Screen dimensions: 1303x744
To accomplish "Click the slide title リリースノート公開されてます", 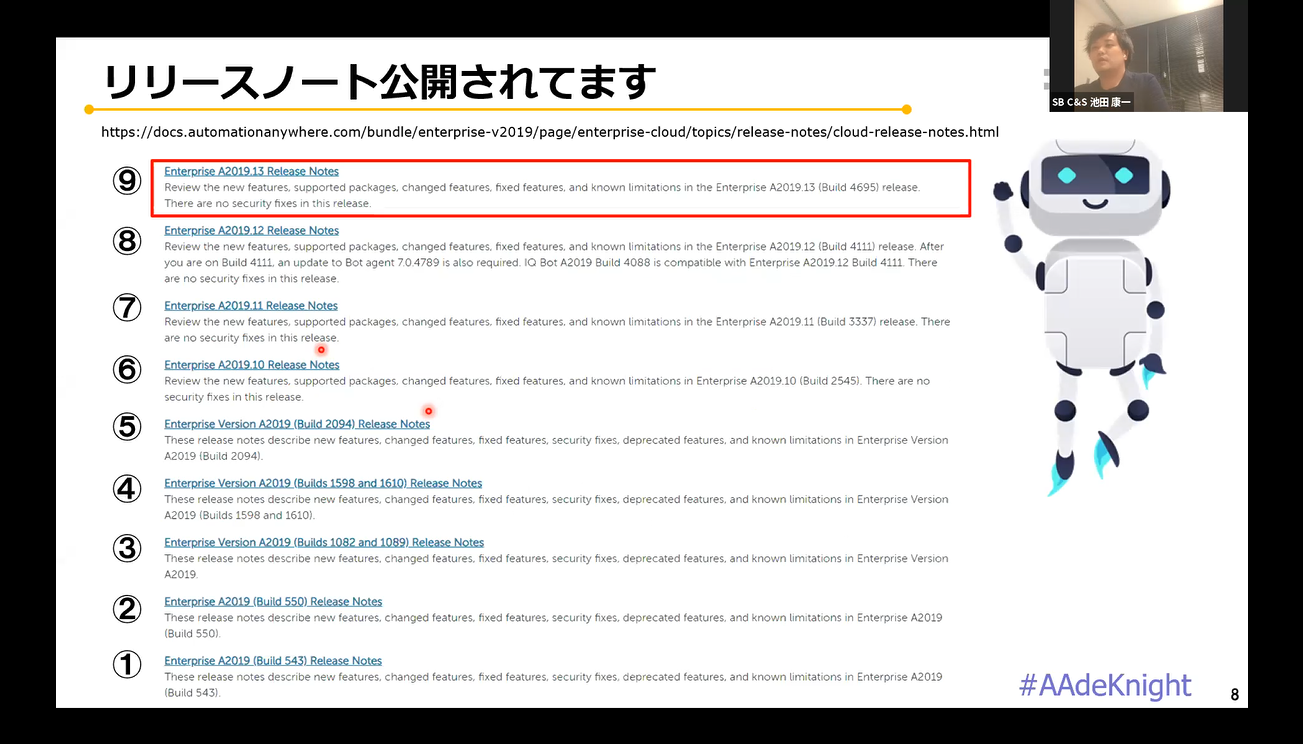I will tap(380, 81).
